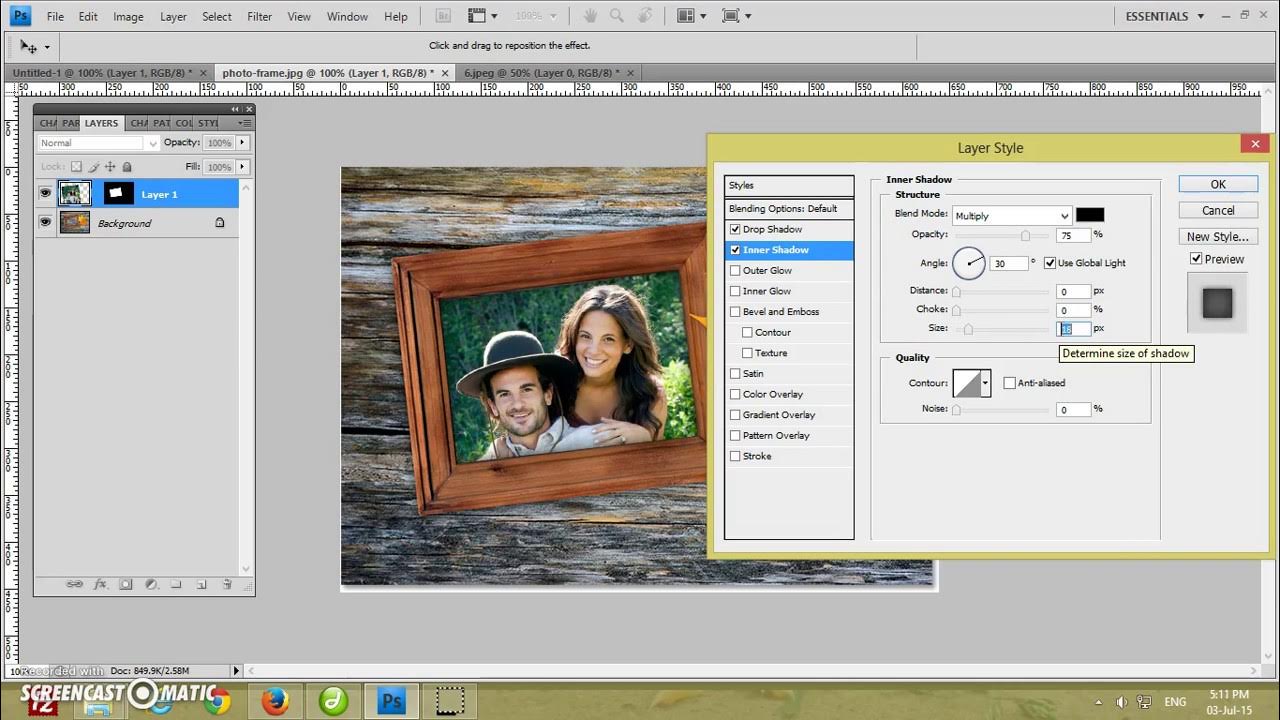Toggle Use Global Light checkbox
1280x720 pixels.
(x=1050, y=263)
